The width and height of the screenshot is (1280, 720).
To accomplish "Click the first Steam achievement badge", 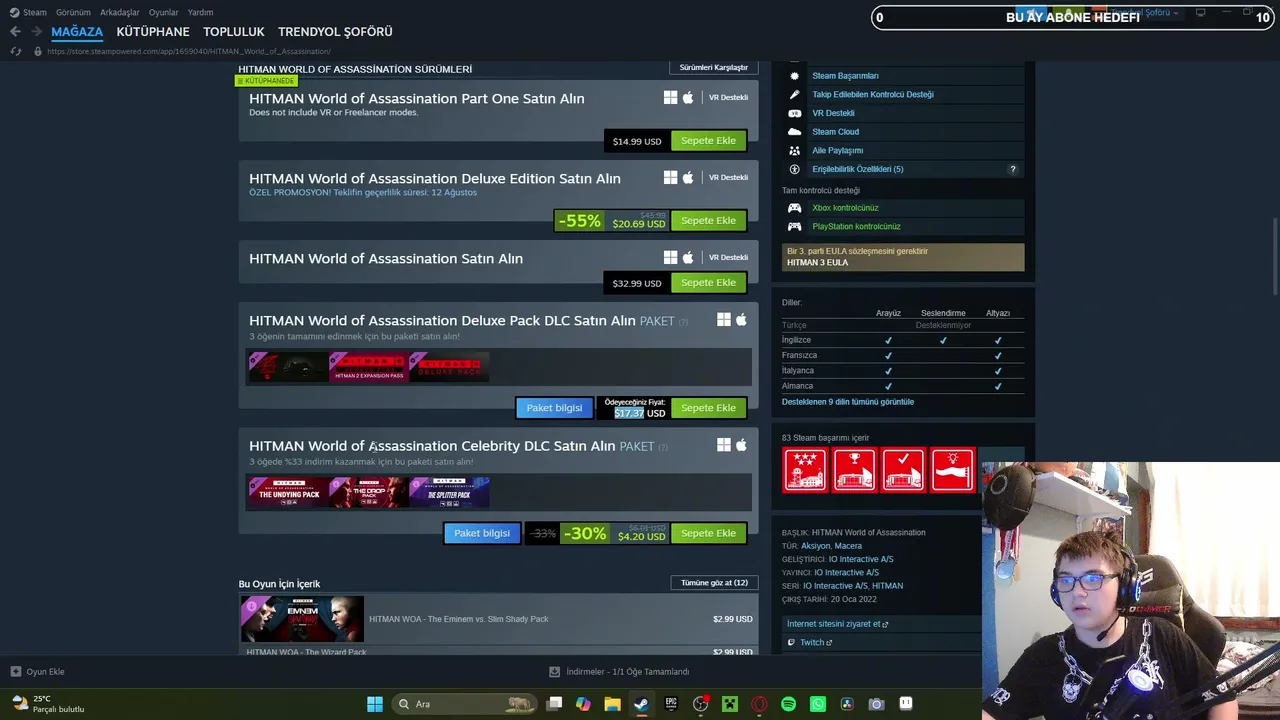I will coord(805,470).
